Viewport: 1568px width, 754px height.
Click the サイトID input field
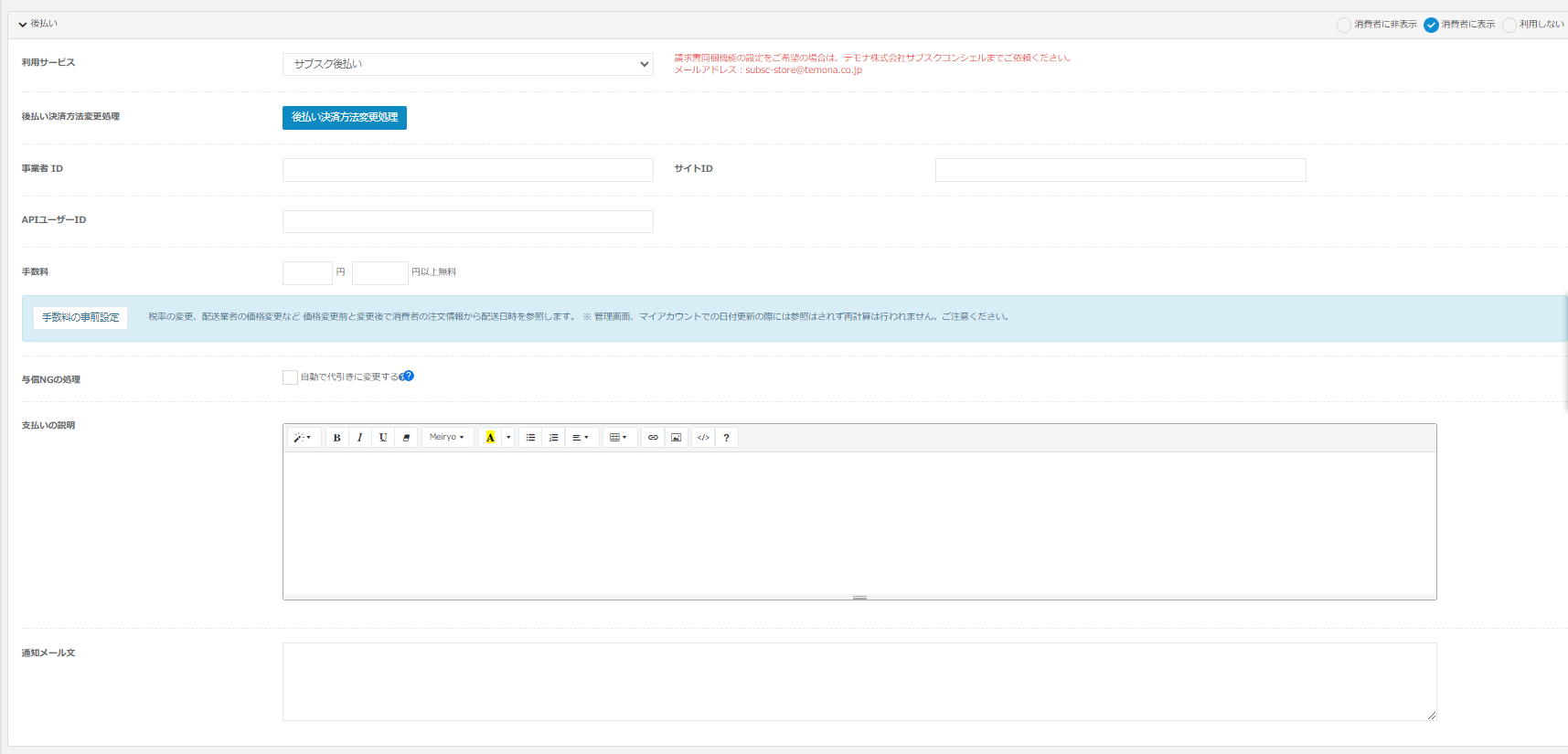click(1121, 170)
